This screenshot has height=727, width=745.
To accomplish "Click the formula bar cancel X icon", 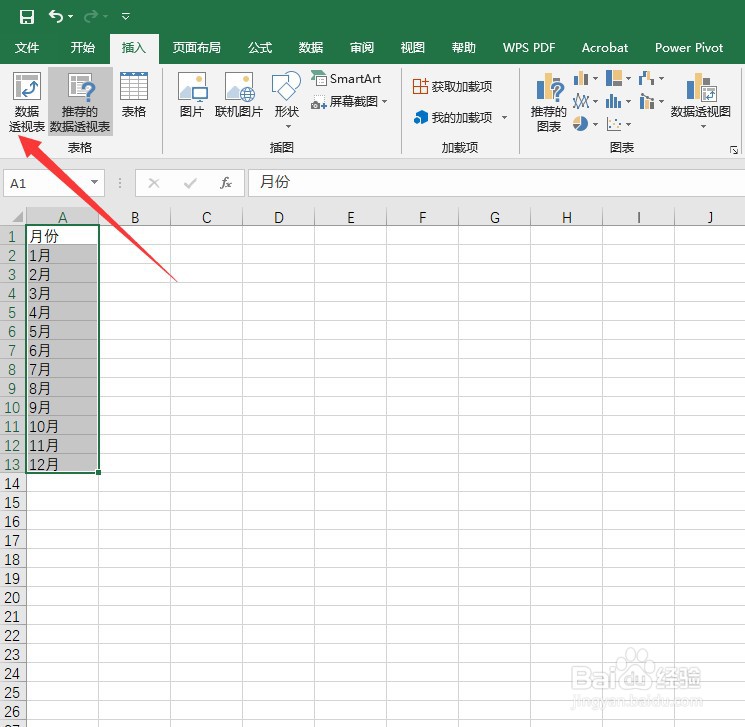I will pyautogui.click(x=153, y=183).
